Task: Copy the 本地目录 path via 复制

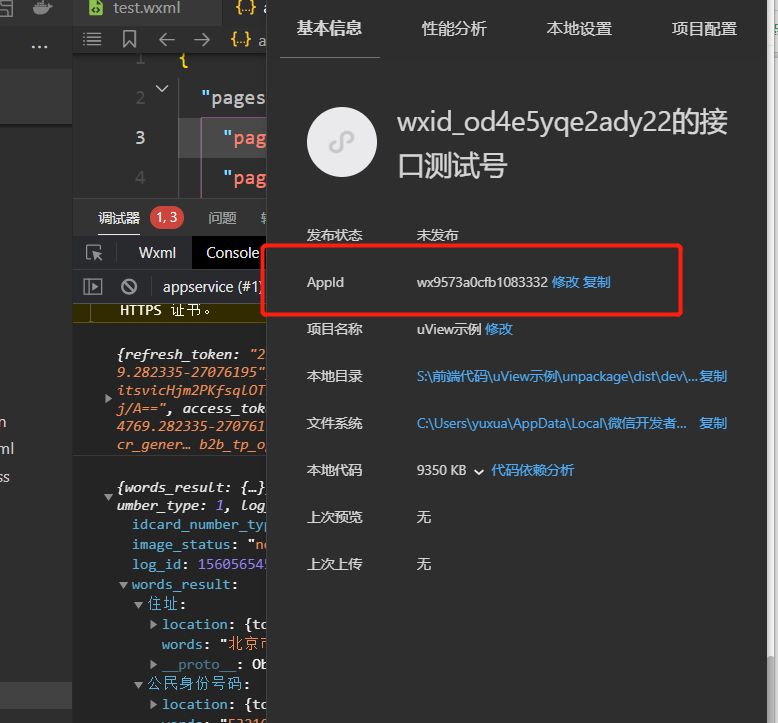Action: pos(713,376)
